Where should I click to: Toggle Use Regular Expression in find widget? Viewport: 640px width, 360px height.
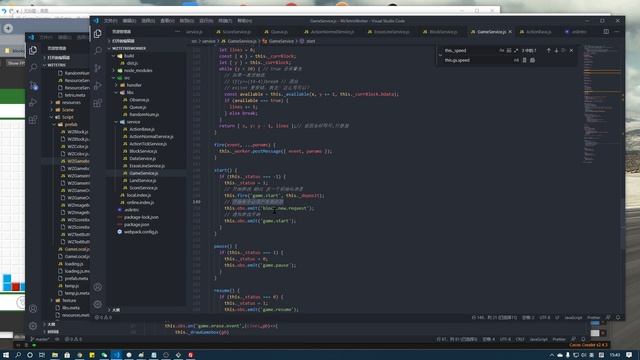click(x=516, y=50)
